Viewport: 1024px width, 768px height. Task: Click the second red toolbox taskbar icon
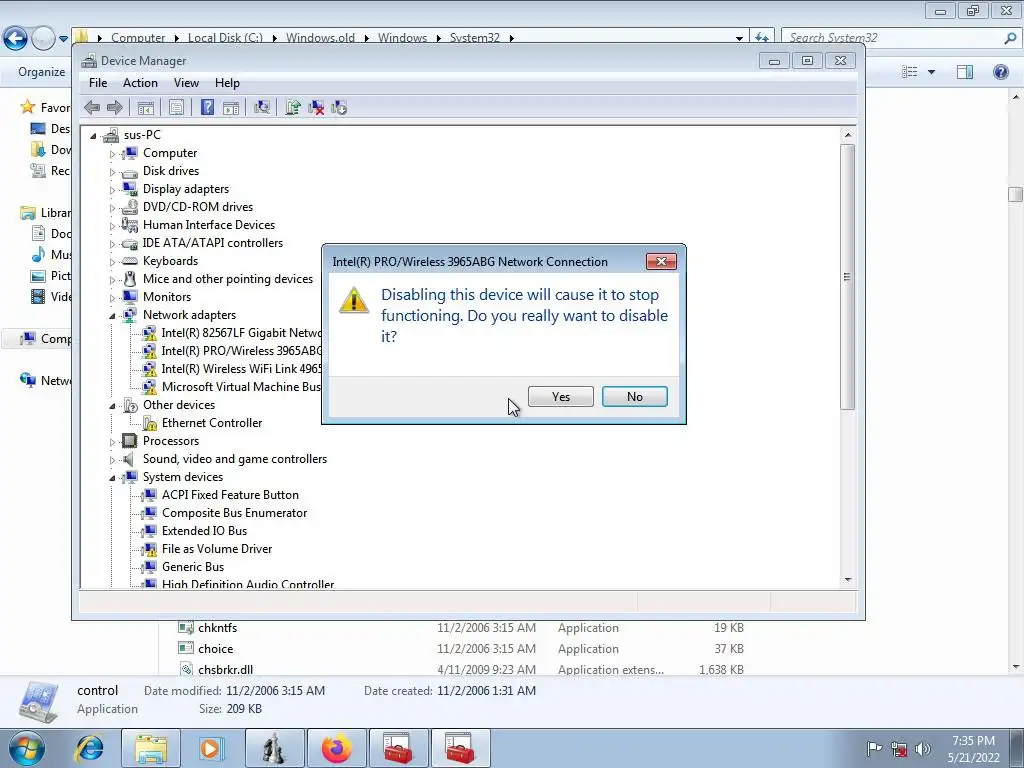pyautogui.click(x=460, y=748)
